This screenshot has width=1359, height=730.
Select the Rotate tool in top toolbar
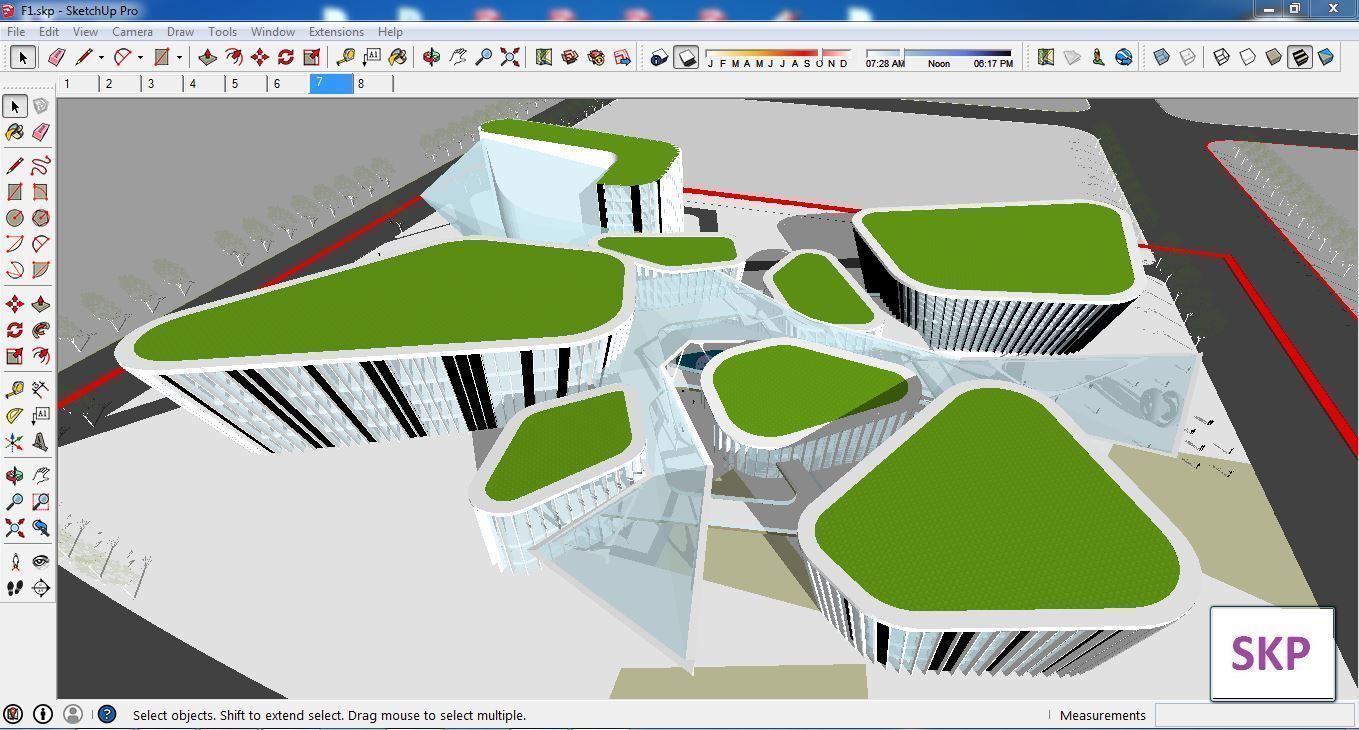tap(285, 58)
